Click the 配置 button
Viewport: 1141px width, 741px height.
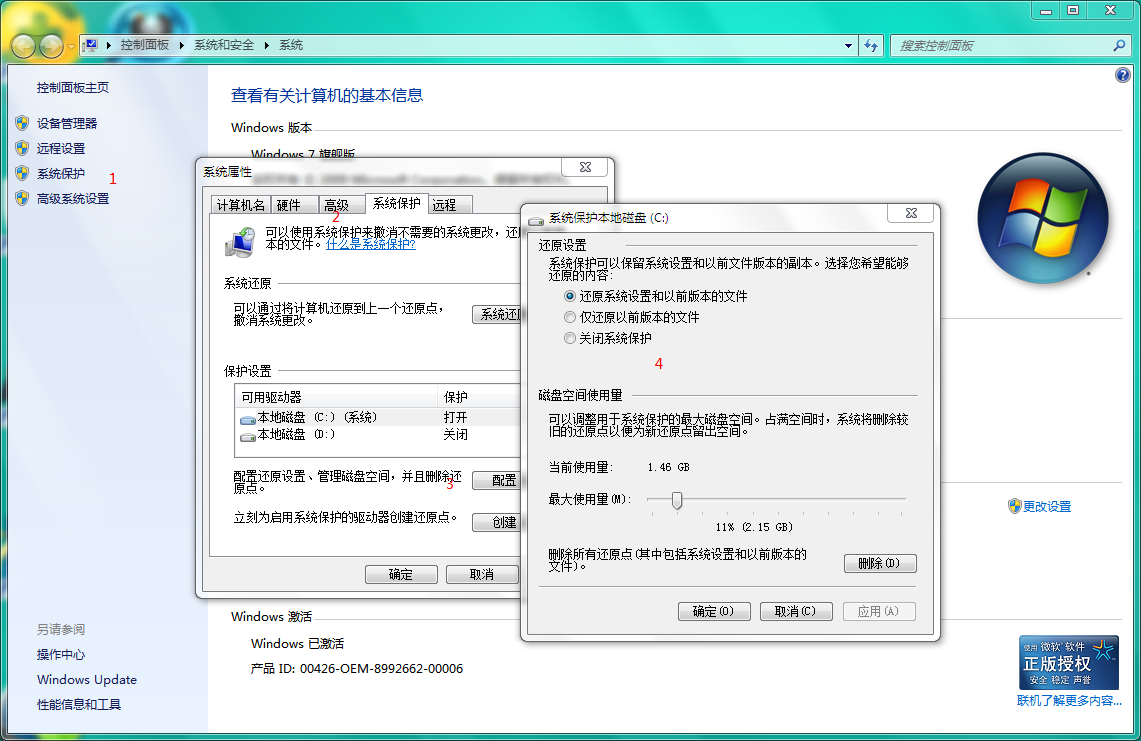point(496,480)
